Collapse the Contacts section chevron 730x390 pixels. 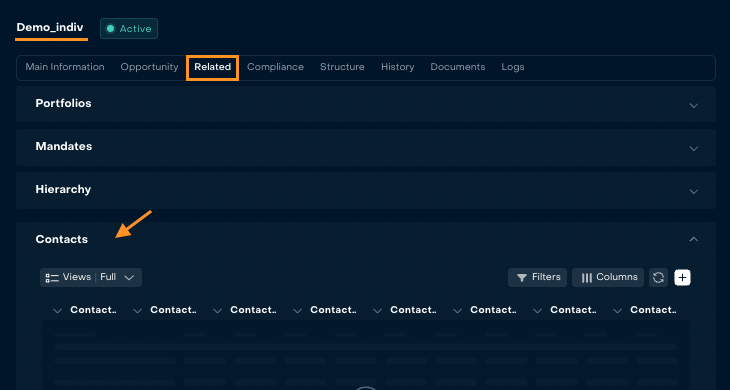694,239
